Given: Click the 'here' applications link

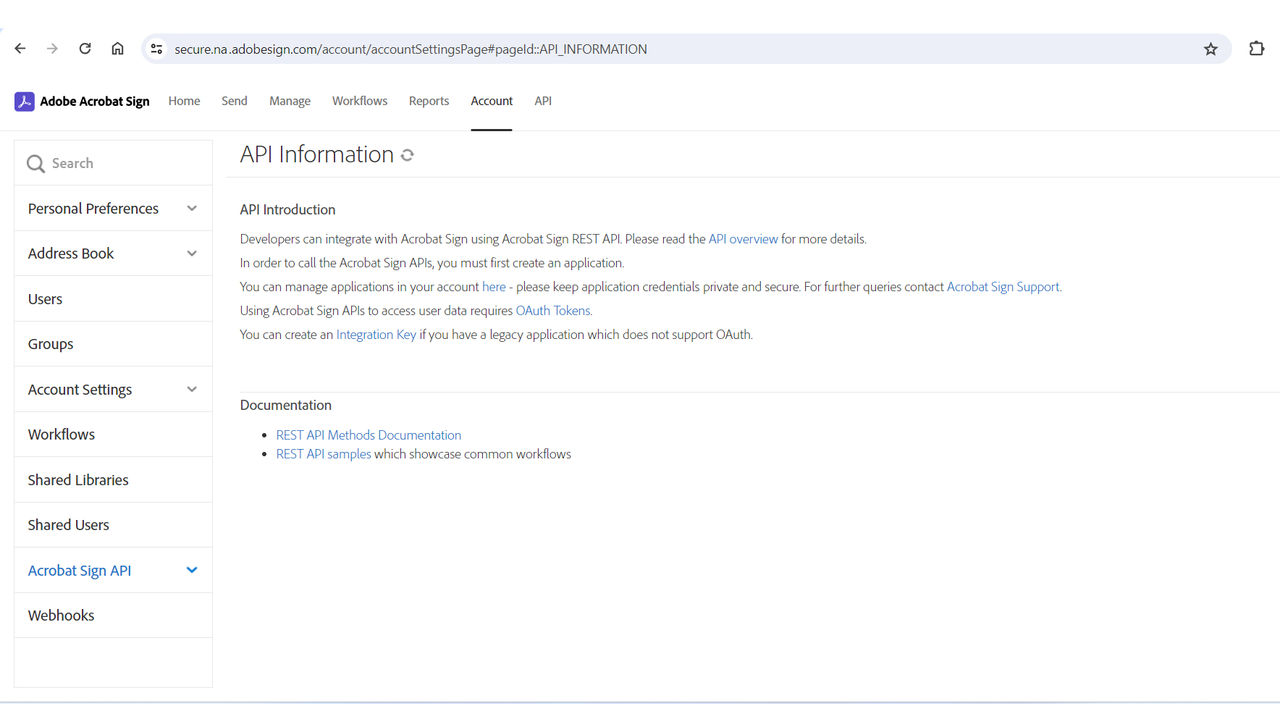Looking at the screenshot, I should coord(494,287).
